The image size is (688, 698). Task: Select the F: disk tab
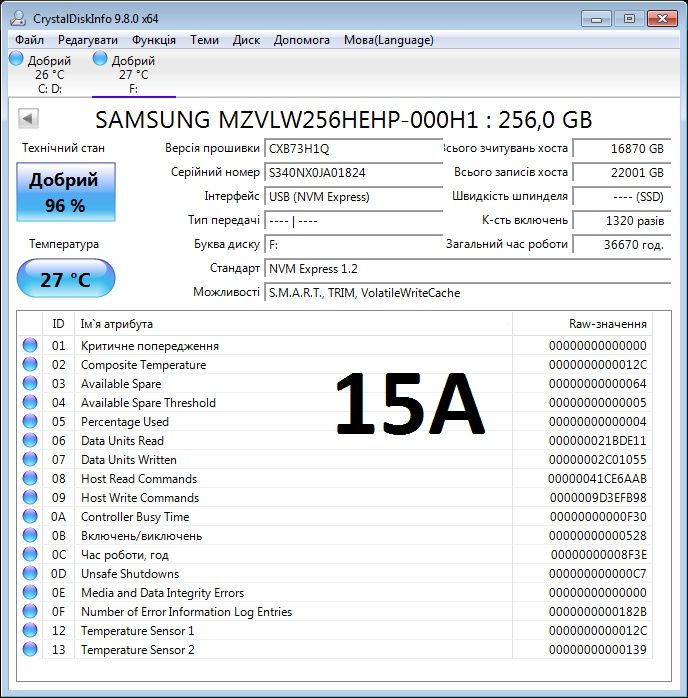[x=134, y=74]
